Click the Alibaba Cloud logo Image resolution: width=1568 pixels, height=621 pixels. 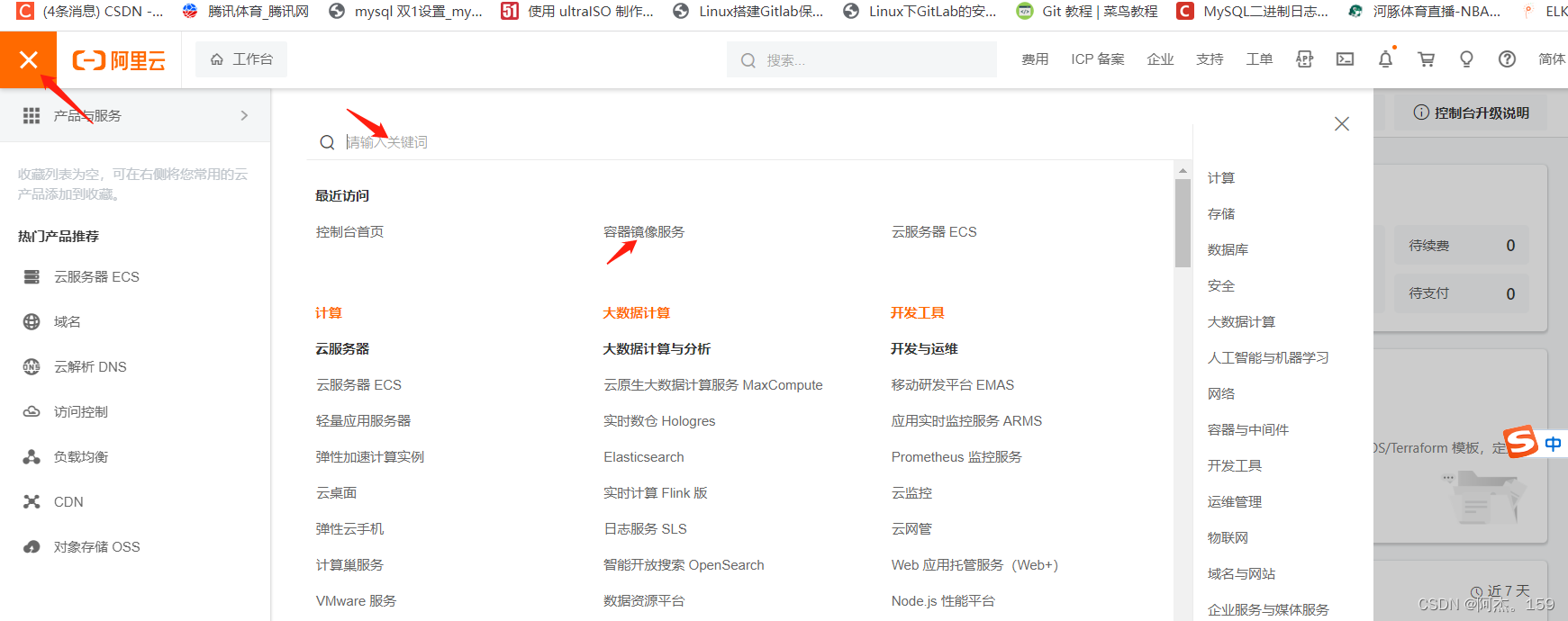[119, 60]
